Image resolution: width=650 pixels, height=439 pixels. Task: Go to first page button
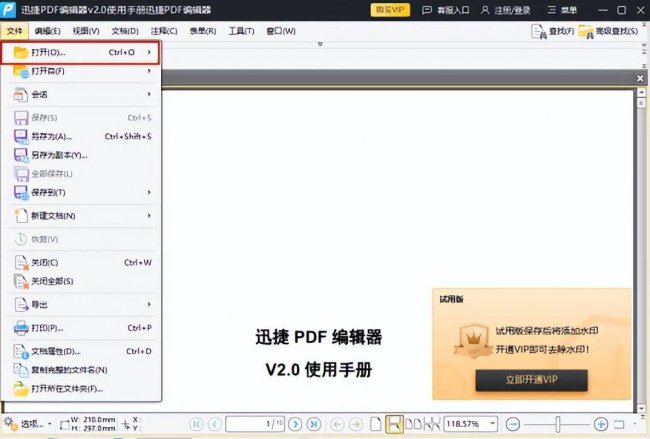[x=196, y=424]
